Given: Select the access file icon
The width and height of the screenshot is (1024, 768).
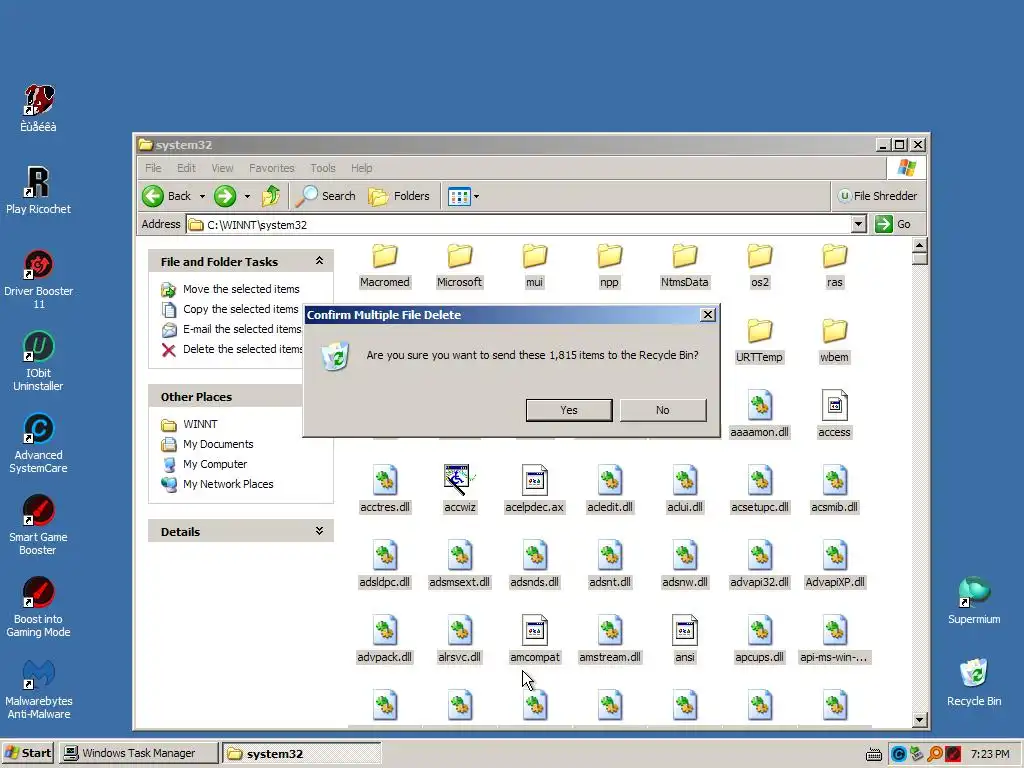Looking at the screenshot, I should [835, 406].
